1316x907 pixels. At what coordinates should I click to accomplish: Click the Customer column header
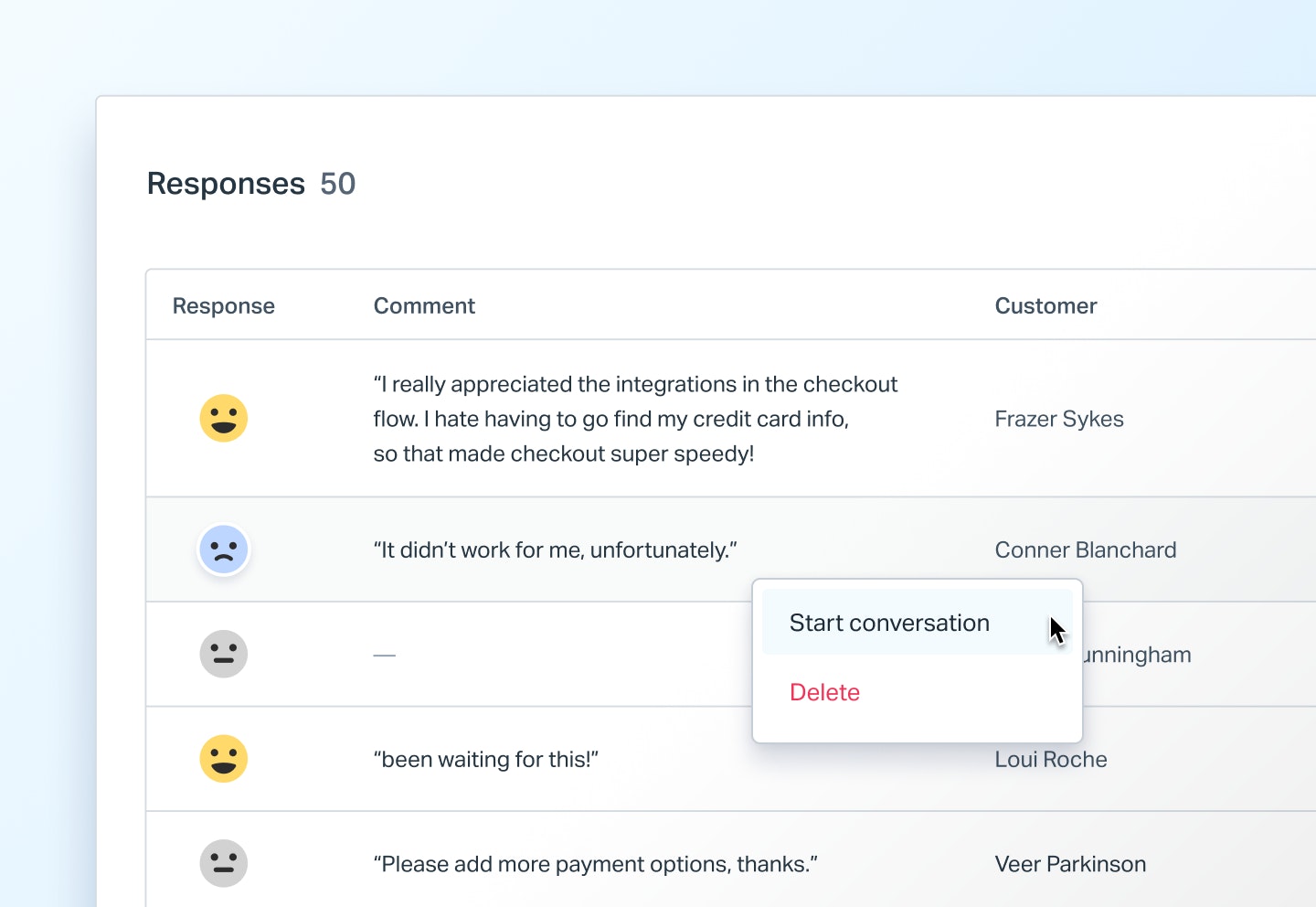(1045, 306)
